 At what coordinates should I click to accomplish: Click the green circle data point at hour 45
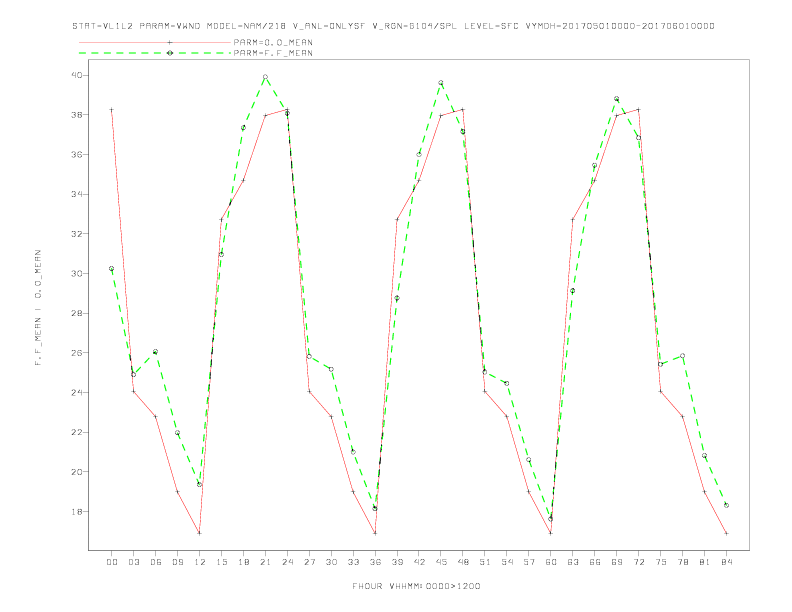pyautogui.click(x=441, y=82)
